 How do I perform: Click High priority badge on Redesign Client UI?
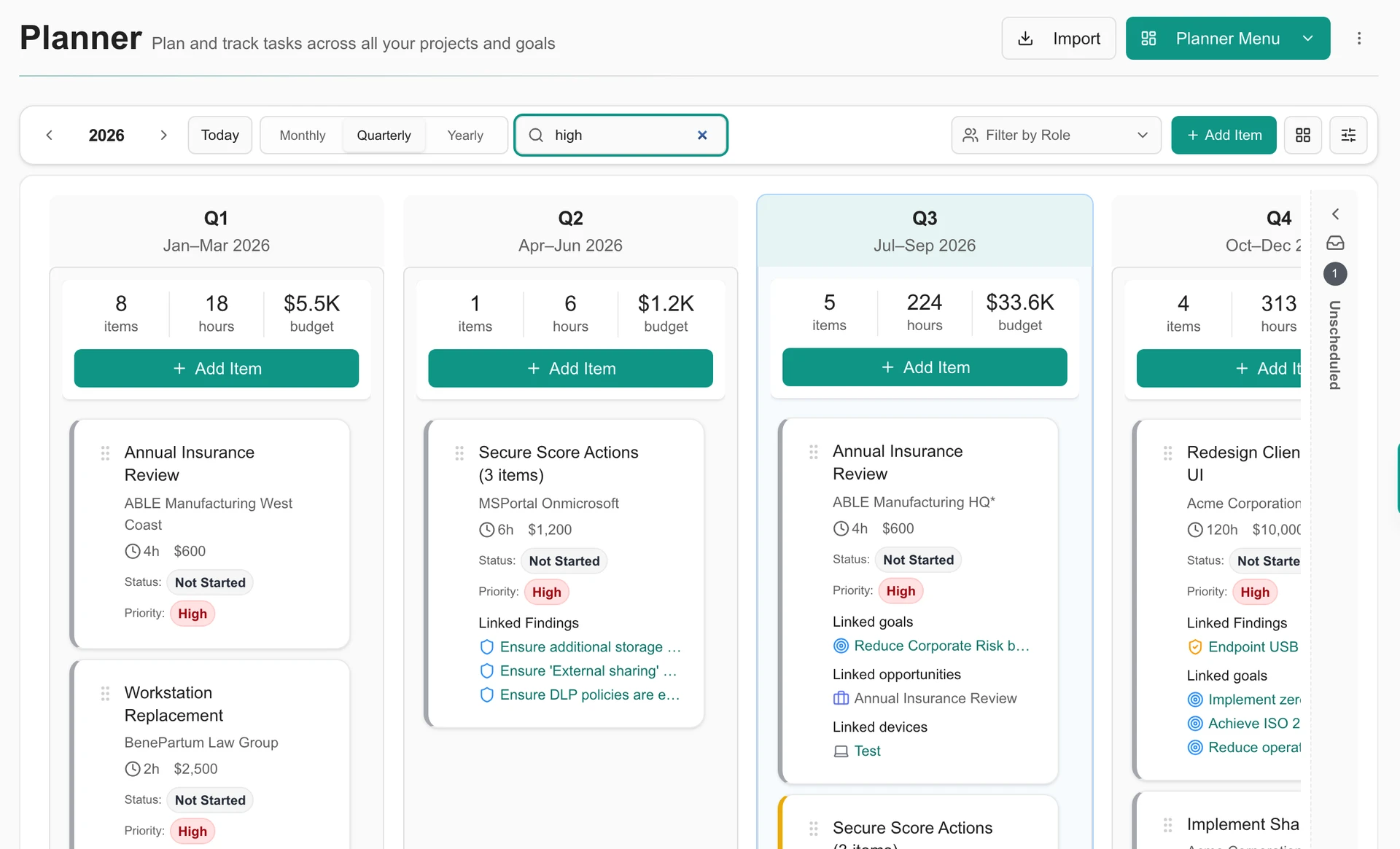point(1255,592)
